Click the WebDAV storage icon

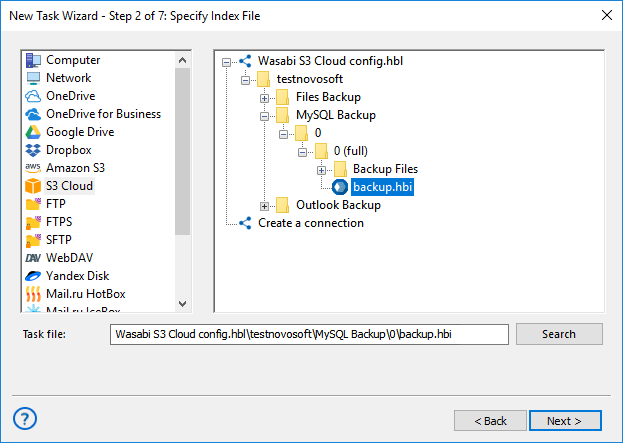pos(33,258)
